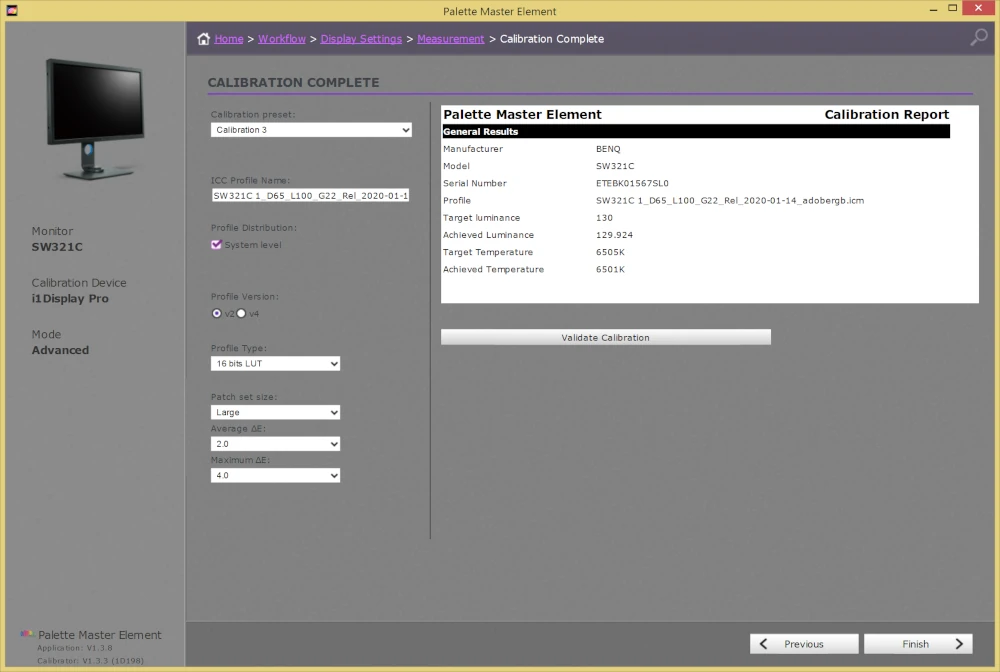1000x672 pixels.
Task: Click the Palette Master Element logo icon
Action: point(27,635)
